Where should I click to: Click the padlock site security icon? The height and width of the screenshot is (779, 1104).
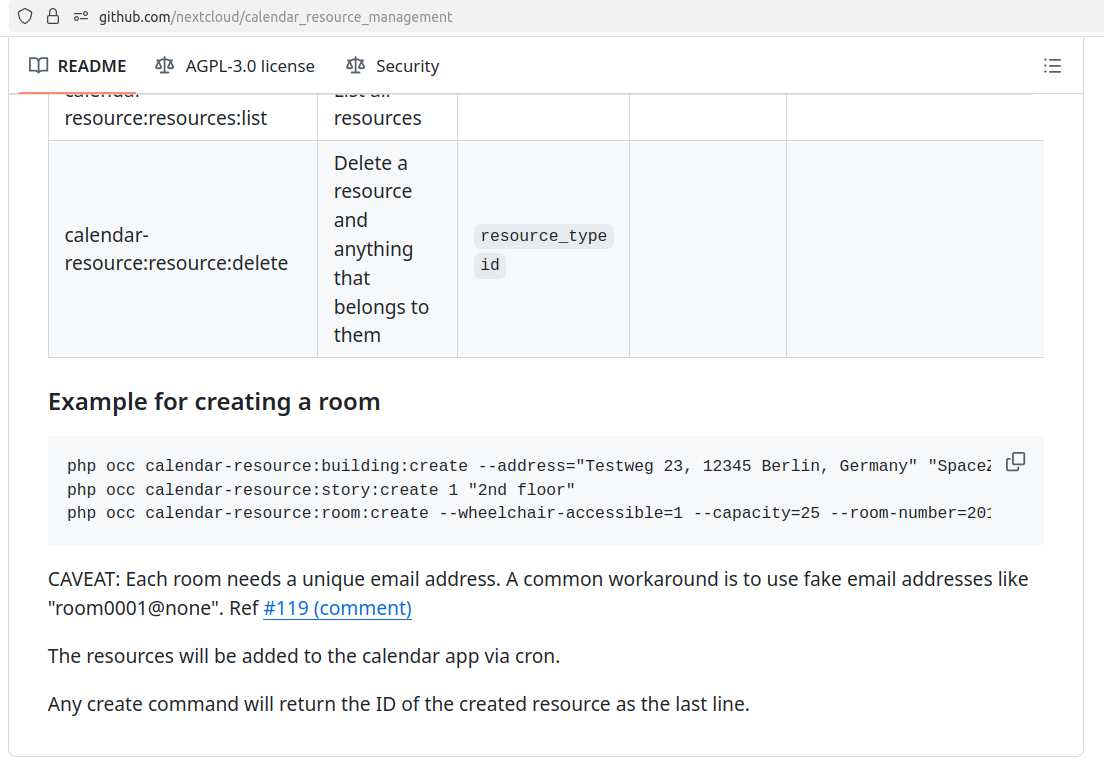coord(53,16)
